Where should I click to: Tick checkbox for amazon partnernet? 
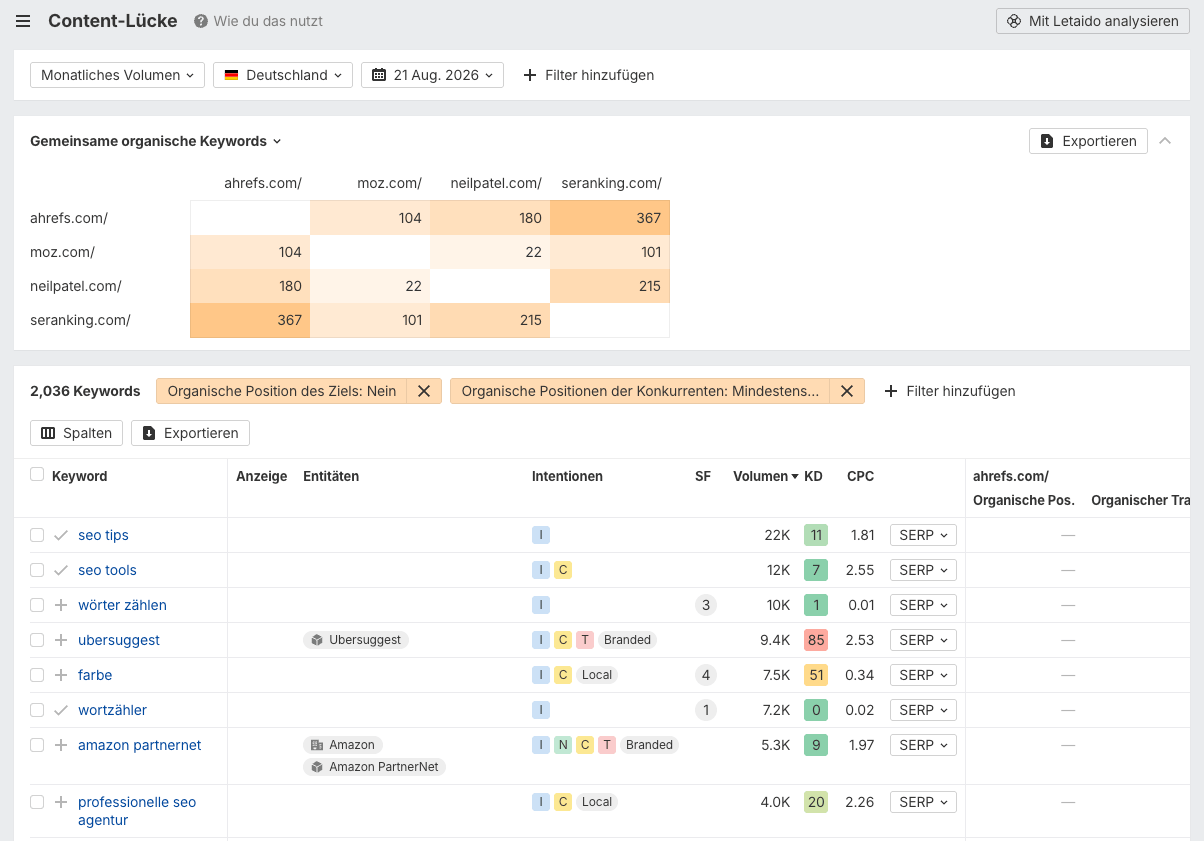tap(37, 745)
